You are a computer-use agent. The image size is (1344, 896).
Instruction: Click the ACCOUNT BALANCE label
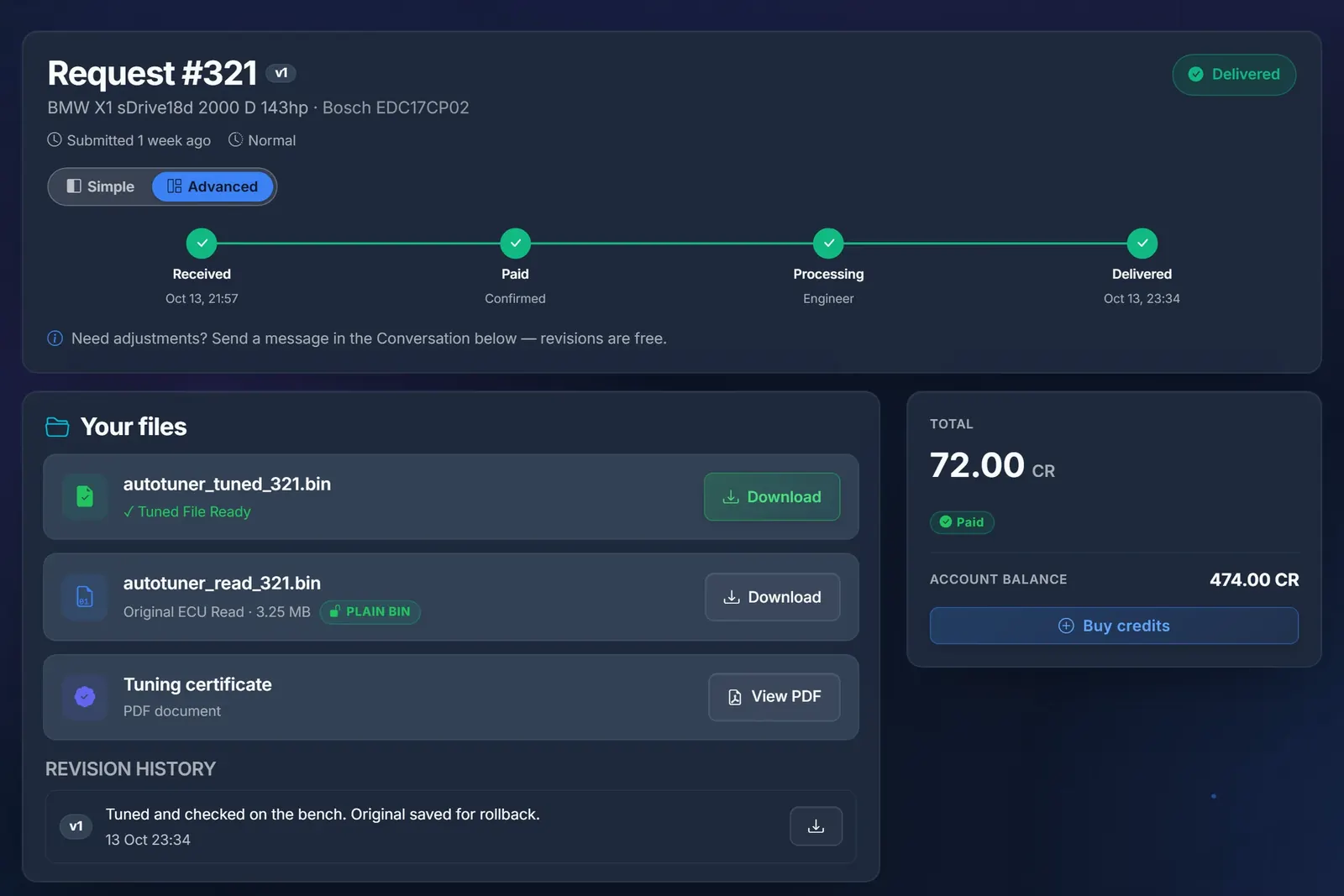998,579
